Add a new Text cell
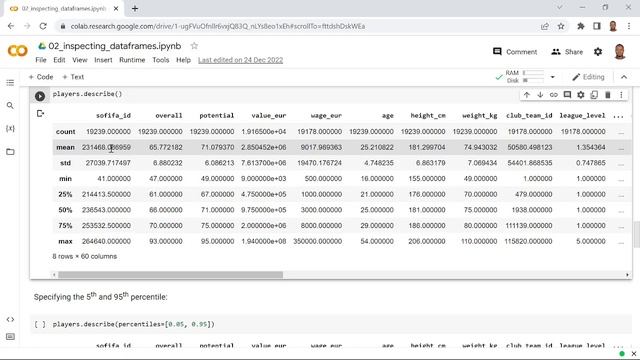640x360 pixels. (73, 77)
